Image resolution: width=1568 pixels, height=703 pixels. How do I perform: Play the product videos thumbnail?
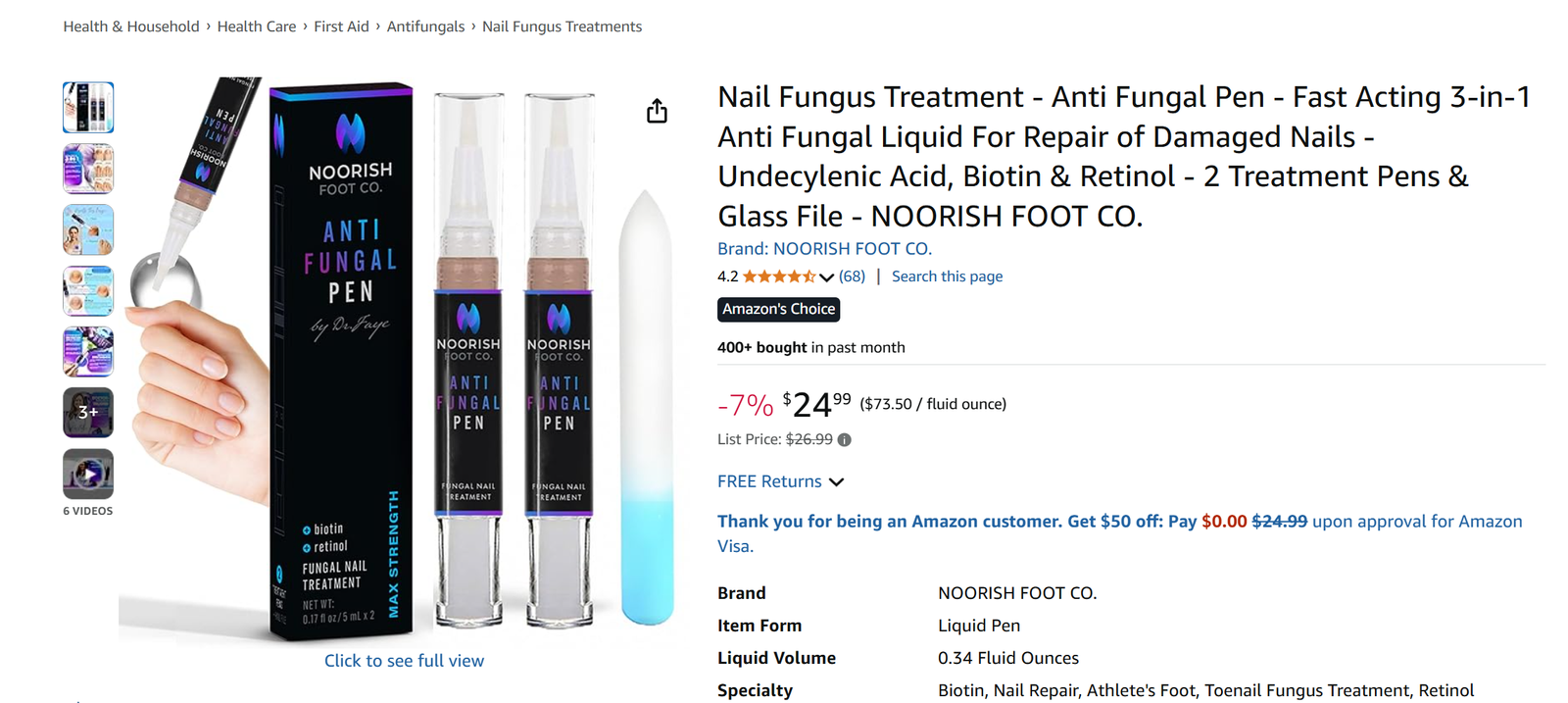coord(88,474)
